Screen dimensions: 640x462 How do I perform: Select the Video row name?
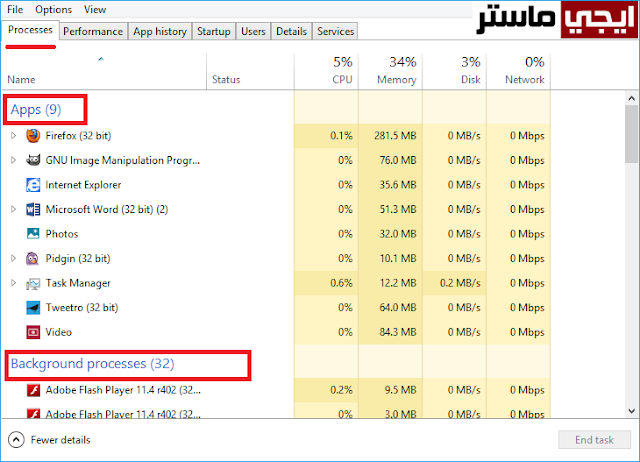[58, 332]
